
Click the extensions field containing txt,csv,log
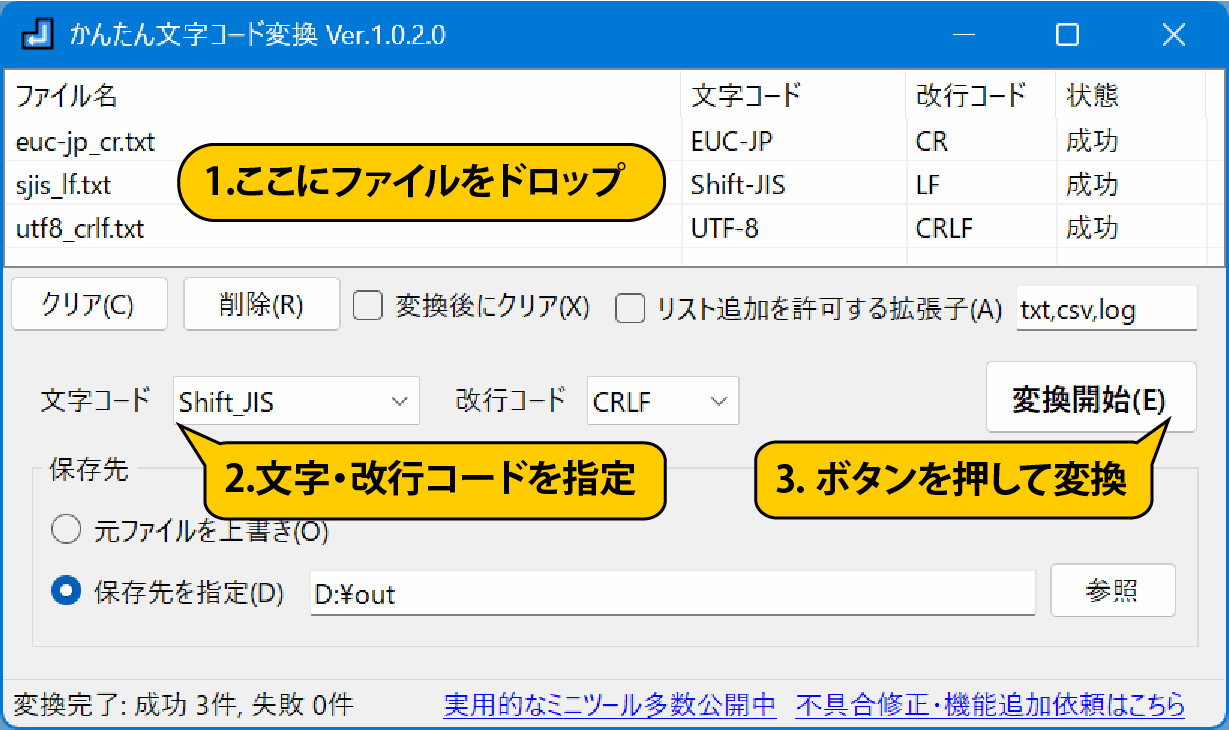point(1106,309)
